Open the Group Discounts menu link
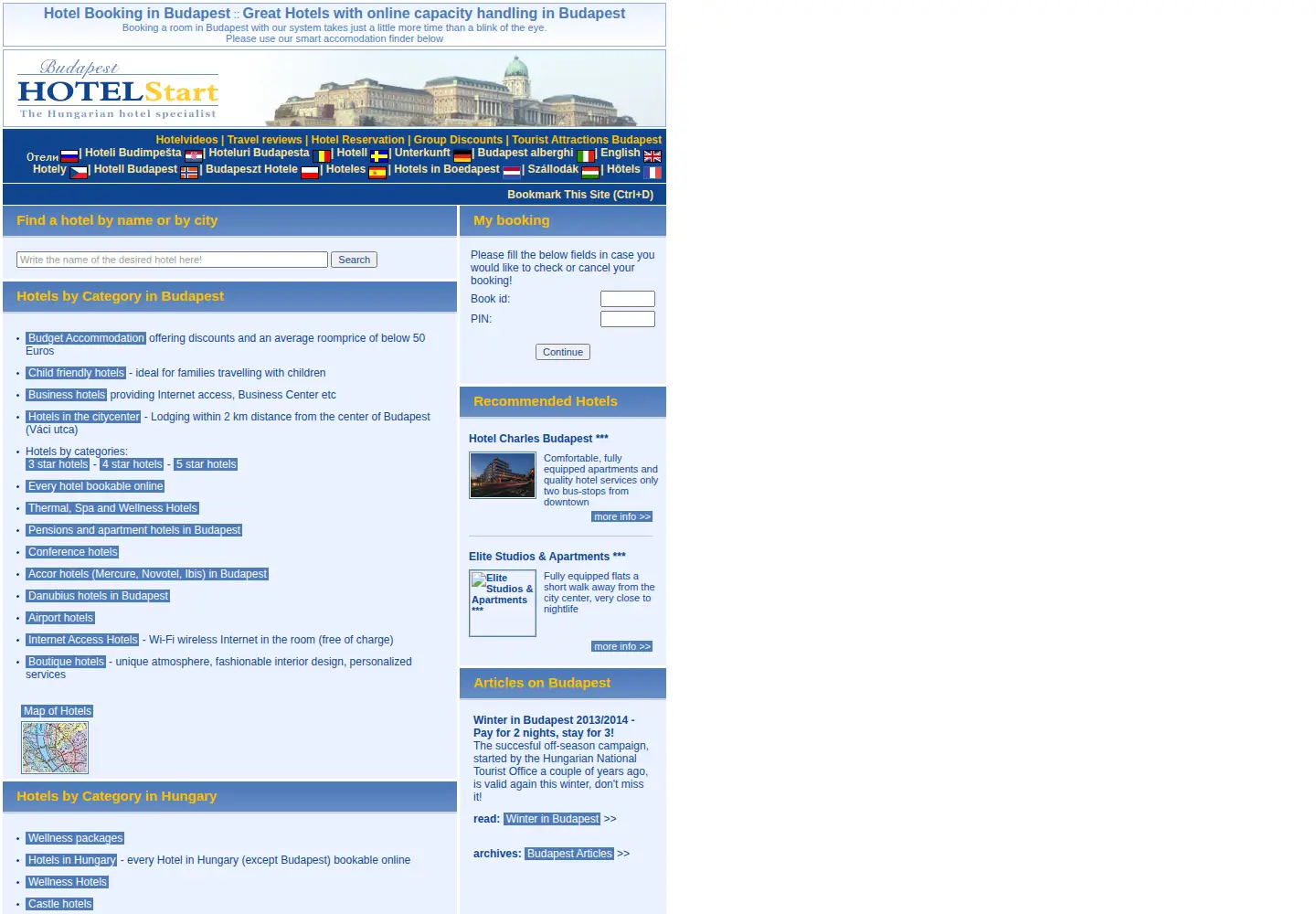This screenshot has height=914, width=1316. 458,140
